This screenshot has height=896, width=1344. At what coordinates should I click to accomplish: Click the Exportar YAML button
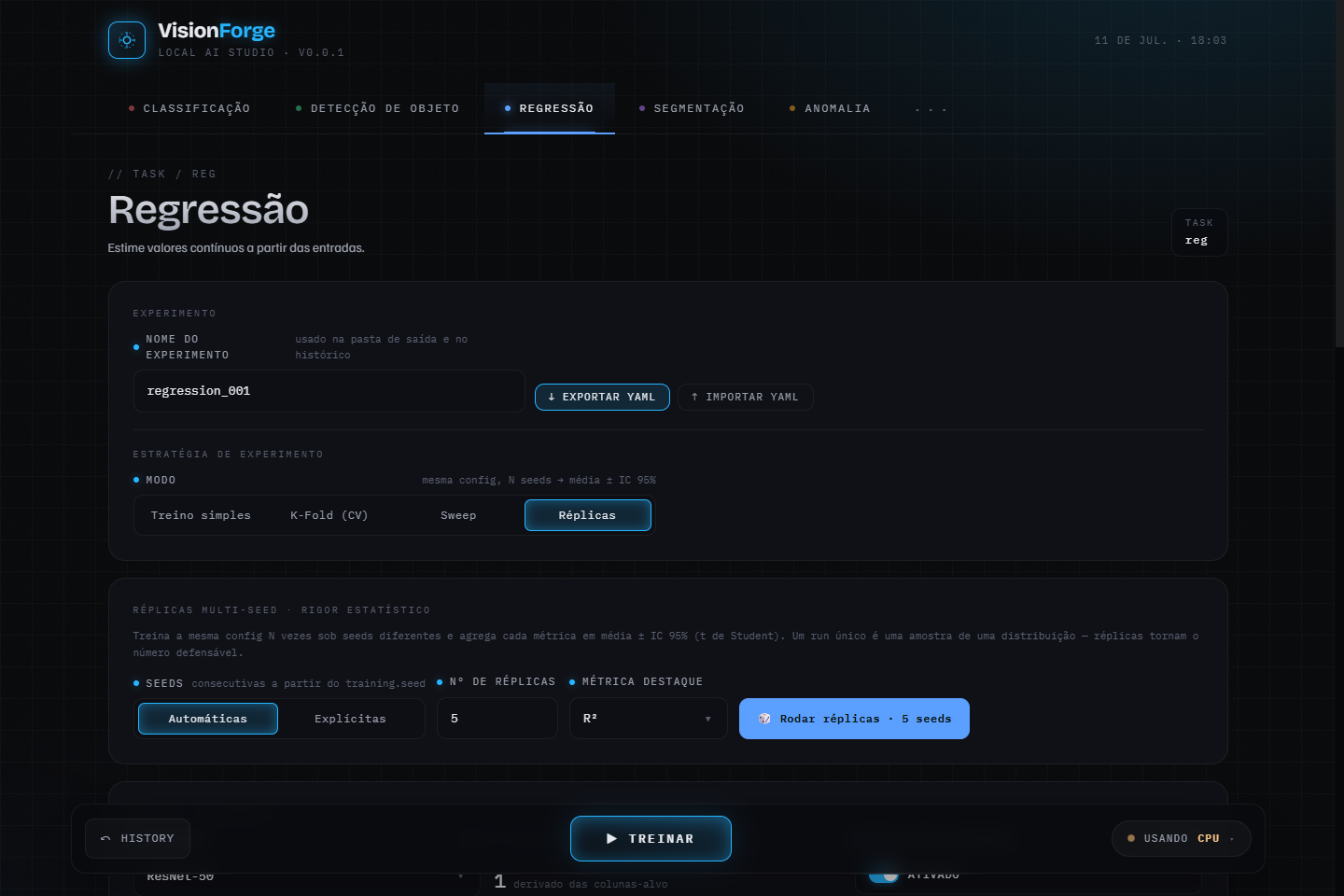pos(602,397)
